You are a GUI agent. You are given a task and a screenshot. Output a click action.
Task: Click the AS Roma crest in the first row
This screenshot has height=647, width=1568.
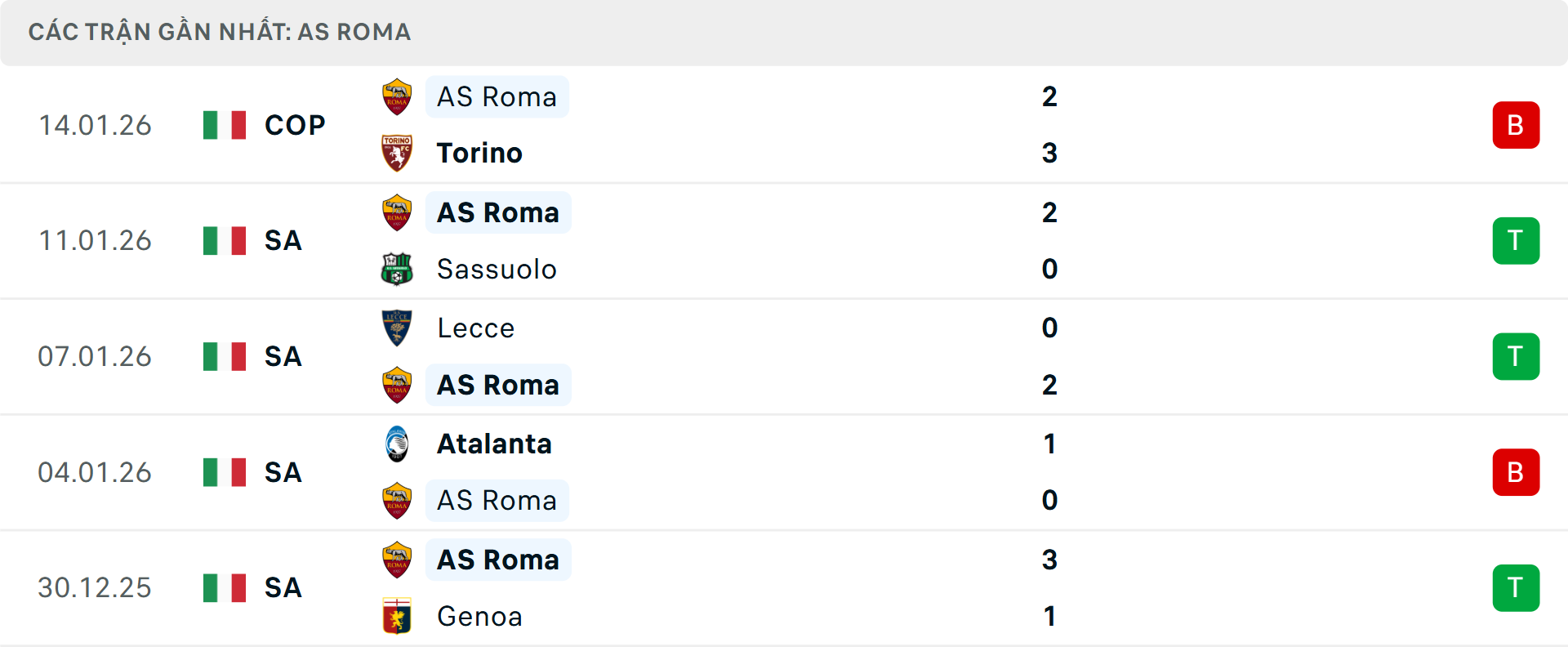coord(397,96)
